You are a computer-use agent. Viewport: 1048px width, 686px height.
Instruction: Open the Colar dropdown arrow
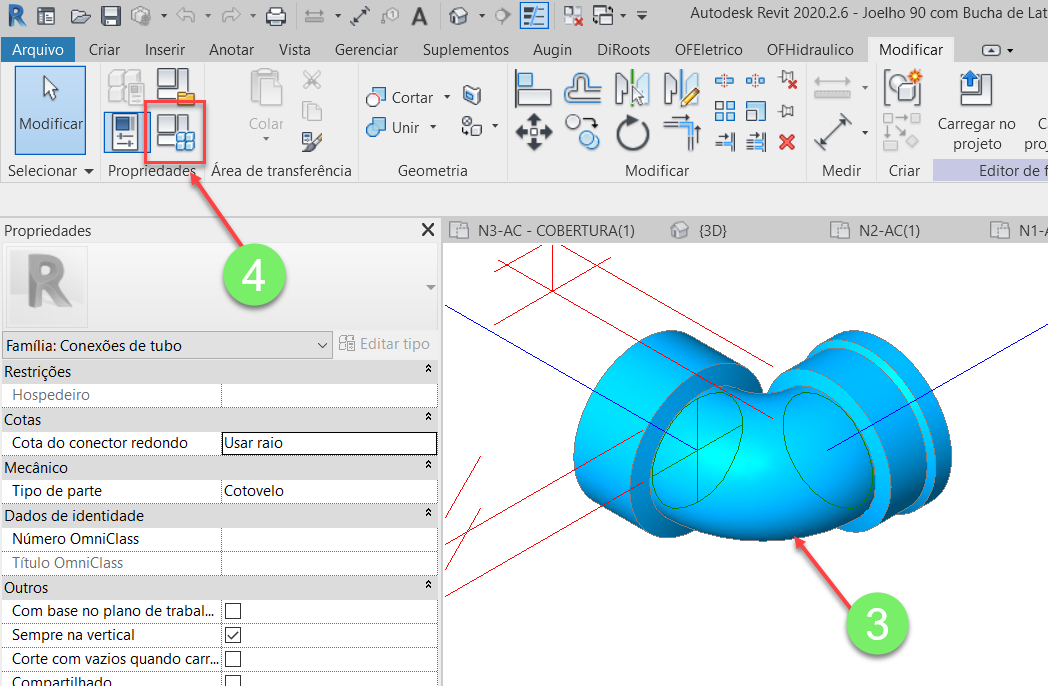(x=266, y=138)
